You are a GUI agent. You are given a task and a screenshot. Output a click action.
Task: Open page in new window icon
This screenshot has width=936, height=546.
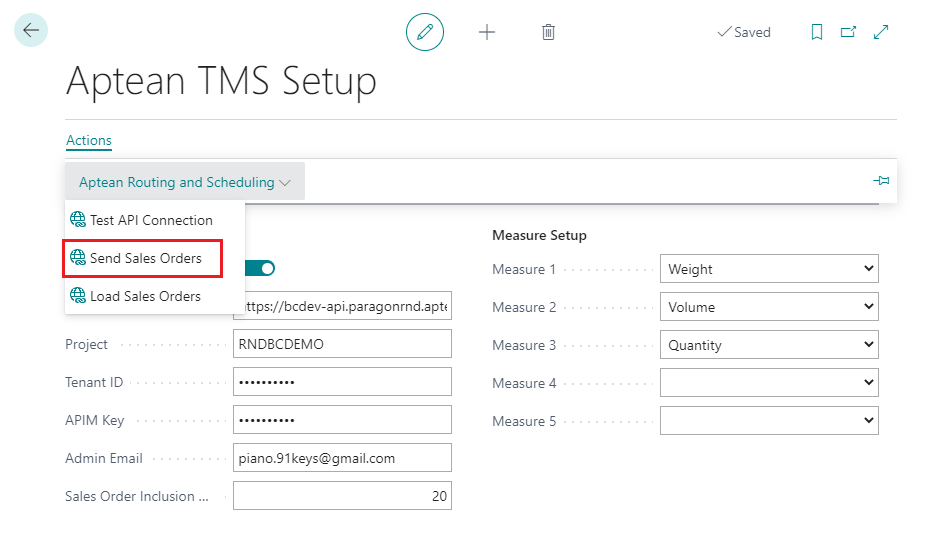coord(848,32)
